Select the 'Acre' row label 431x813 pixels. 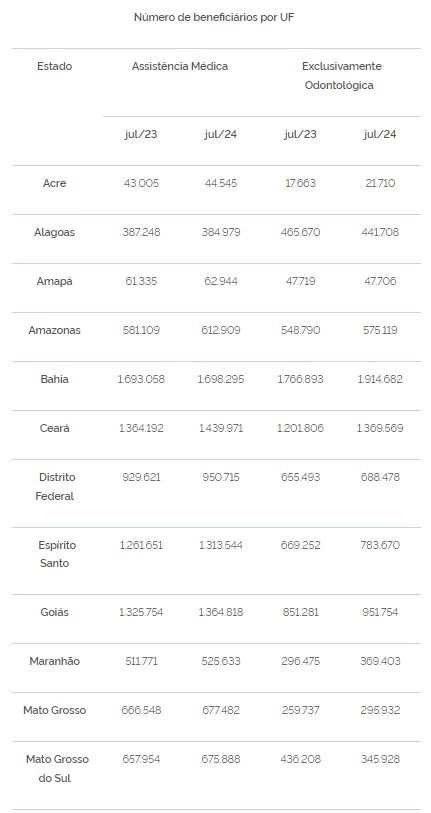(54, 184)
